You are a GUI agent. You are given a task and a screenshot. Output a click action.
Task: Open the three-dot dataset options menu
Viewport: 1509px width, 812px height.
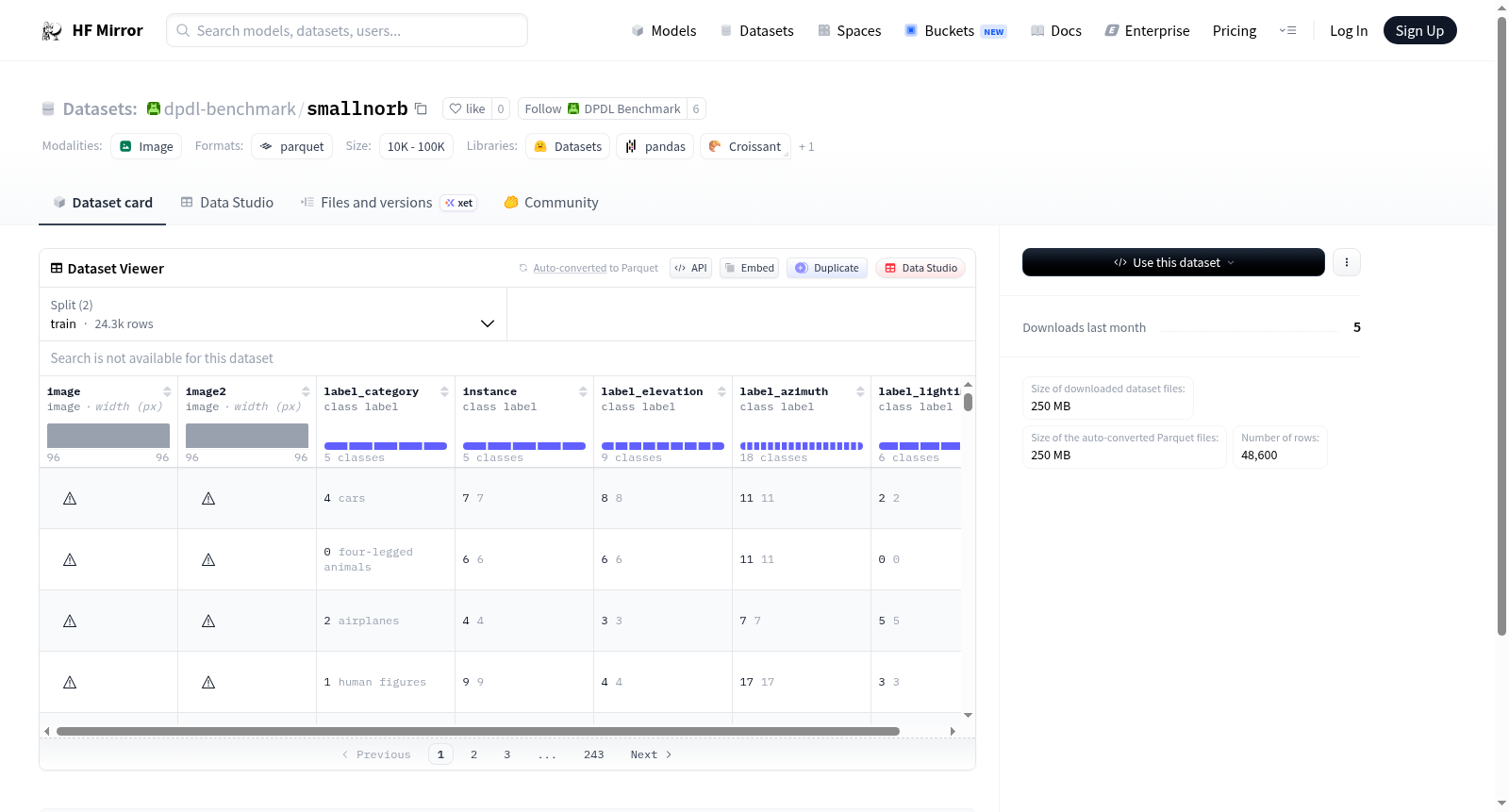point(1347,262)
